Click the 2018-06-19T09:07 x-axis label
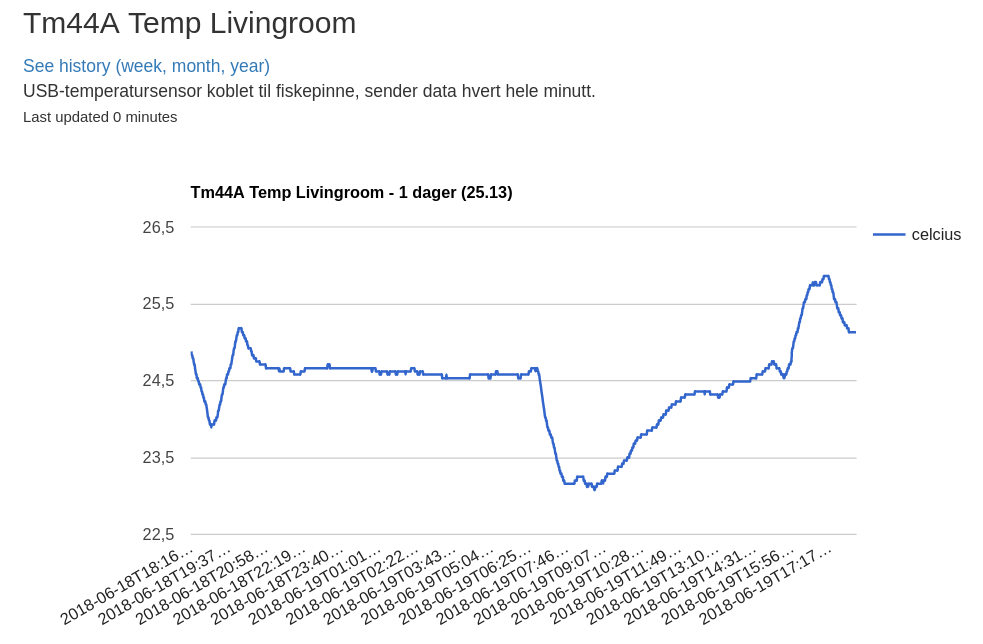This screenshot has width=983, height=644. [x=541, y=585]
